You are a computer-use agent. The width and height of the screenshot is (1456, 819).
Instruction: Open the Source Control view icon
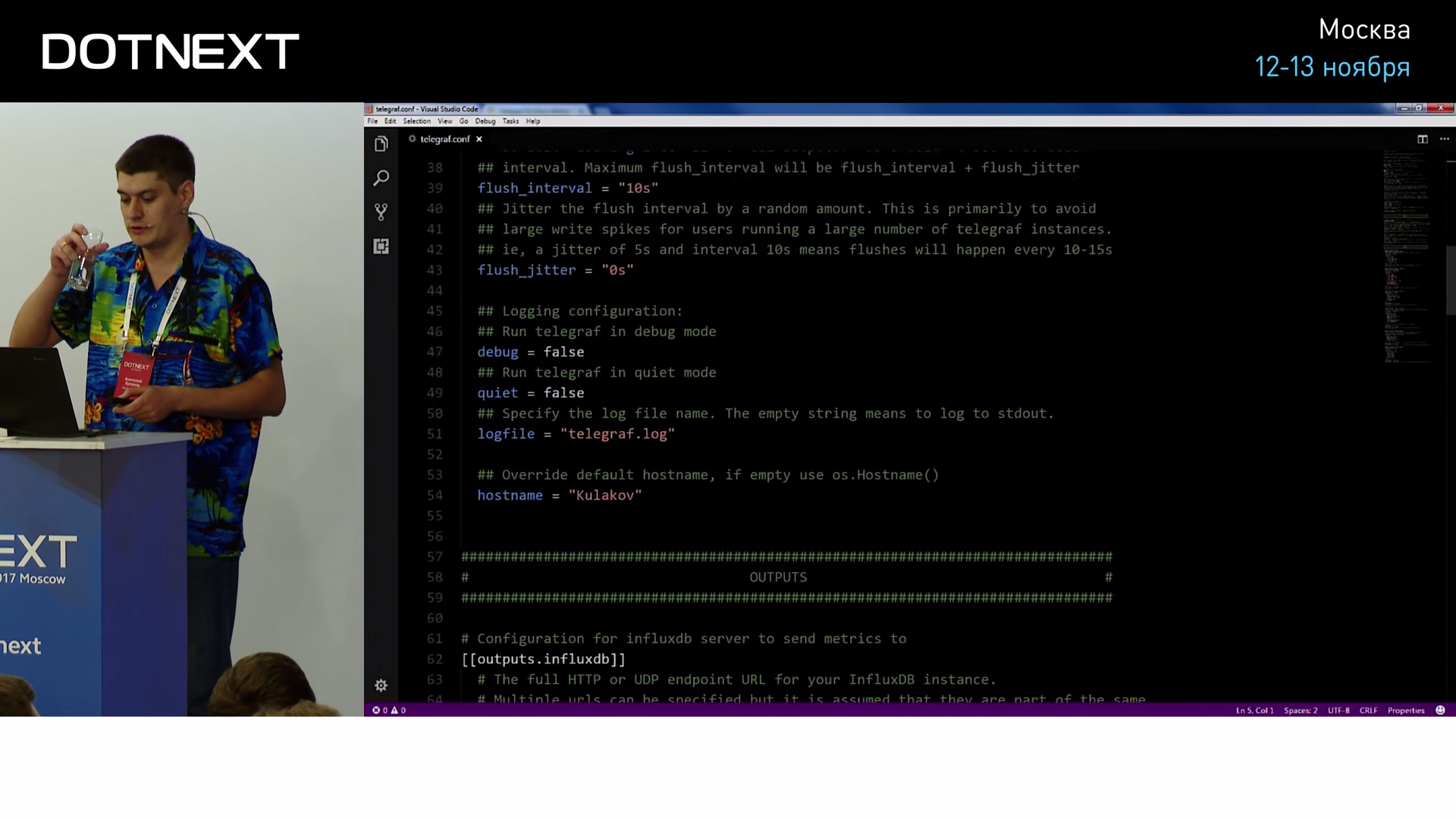point(381,212)
